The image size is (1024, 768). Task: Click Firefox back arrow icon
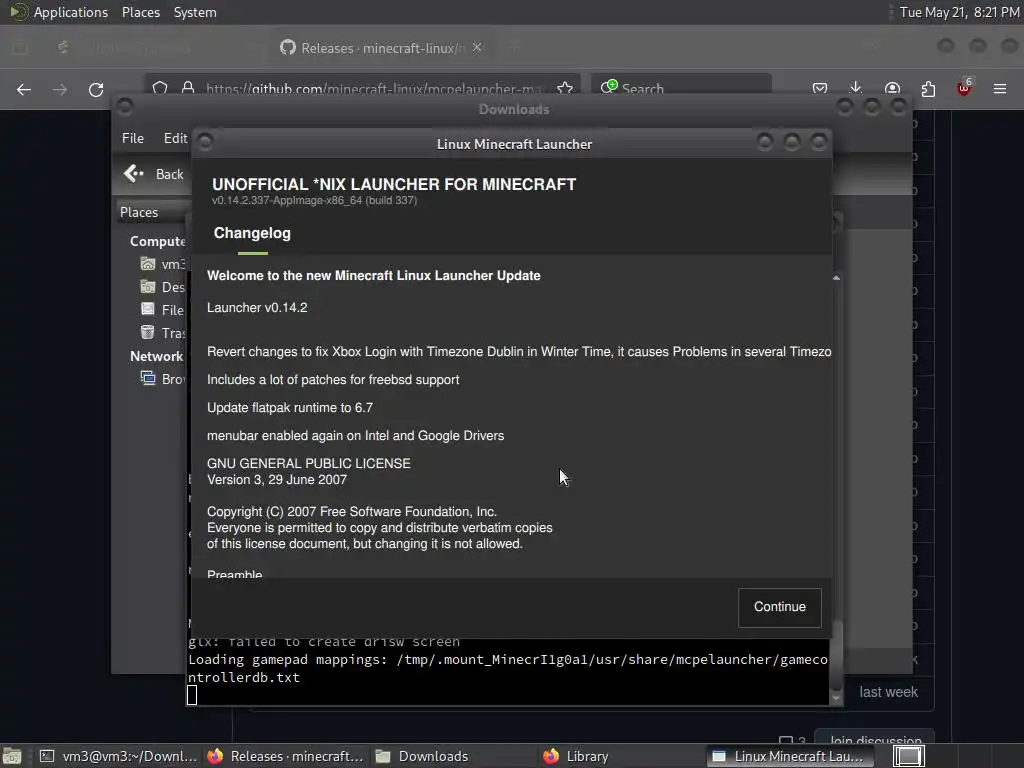click(24, 89)
